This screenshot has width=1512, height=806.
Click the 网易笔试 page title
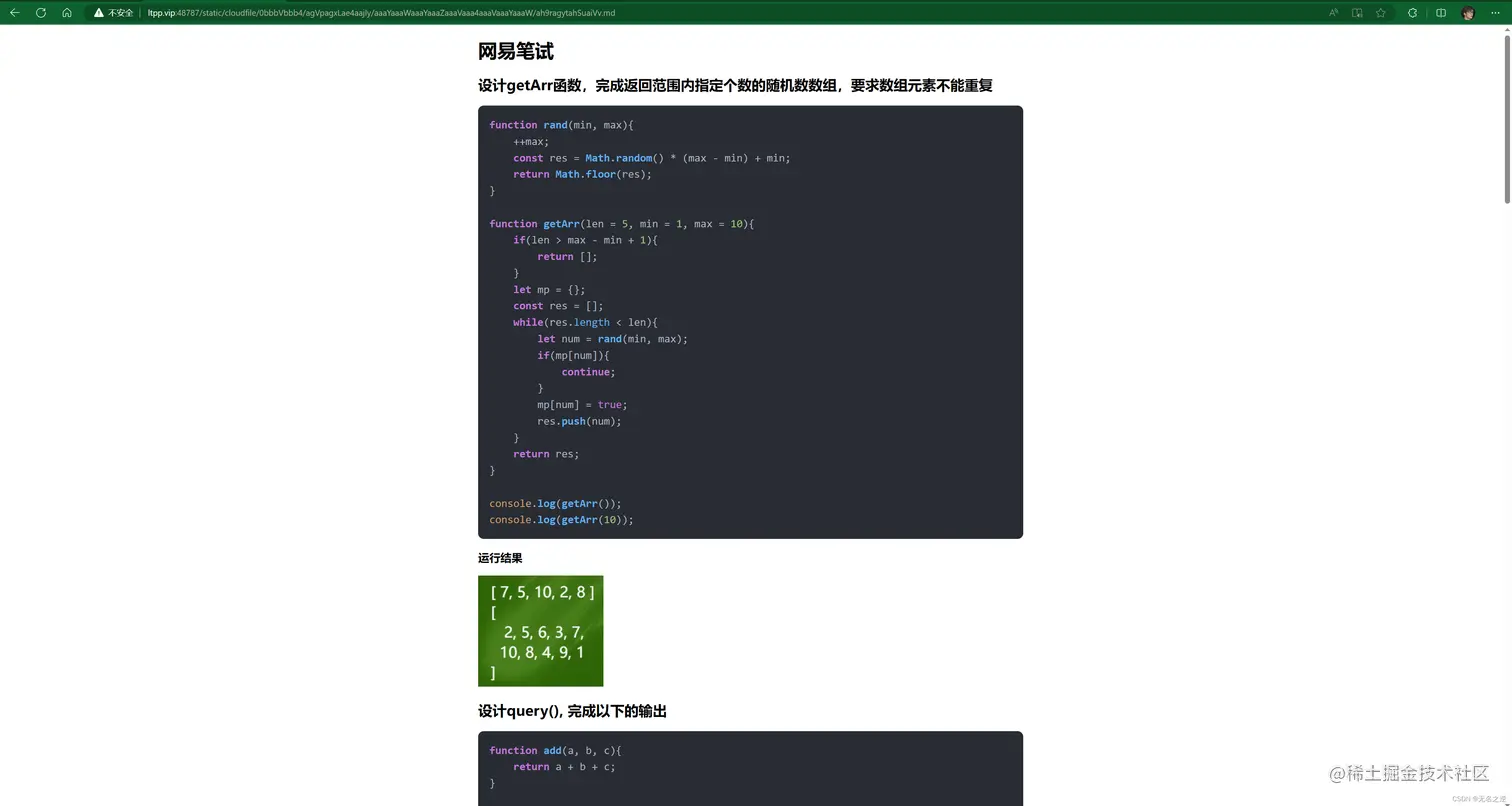tap(516, 51)
